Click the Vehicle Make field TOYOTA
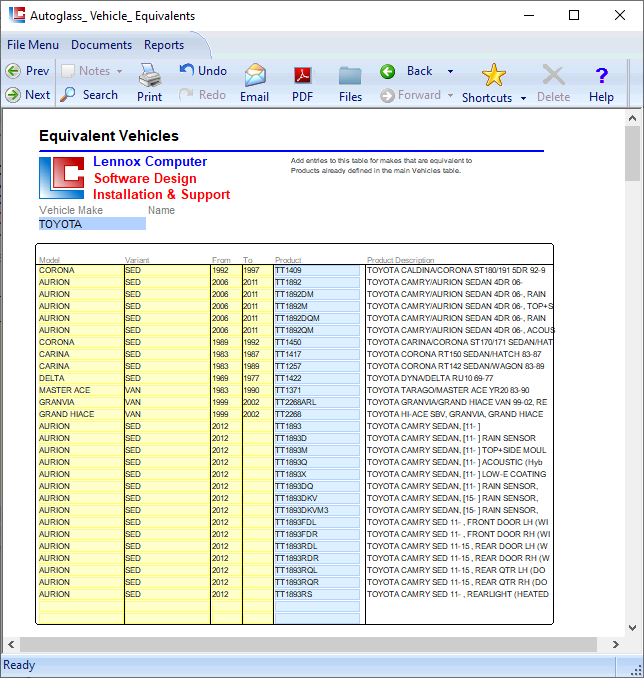644x678 pixels. (92, 224)
